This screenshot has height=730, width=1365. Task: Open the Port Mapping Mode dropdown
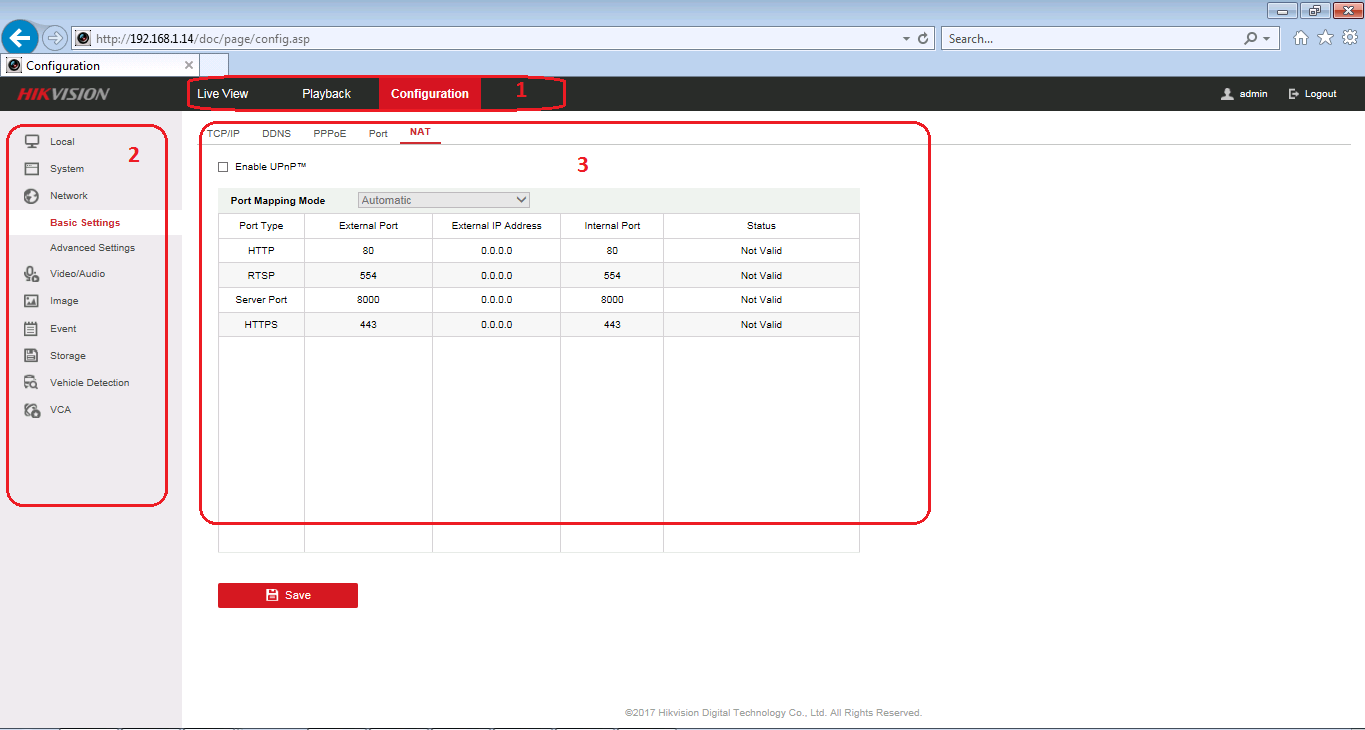click(444, 200)
